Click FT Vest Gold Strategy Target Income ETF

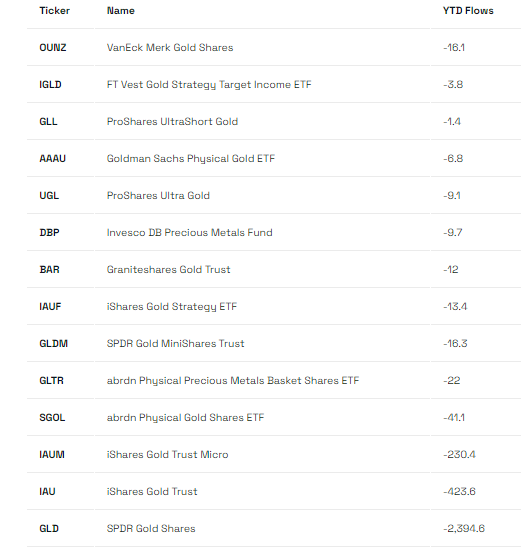click(x=209, y=85)
